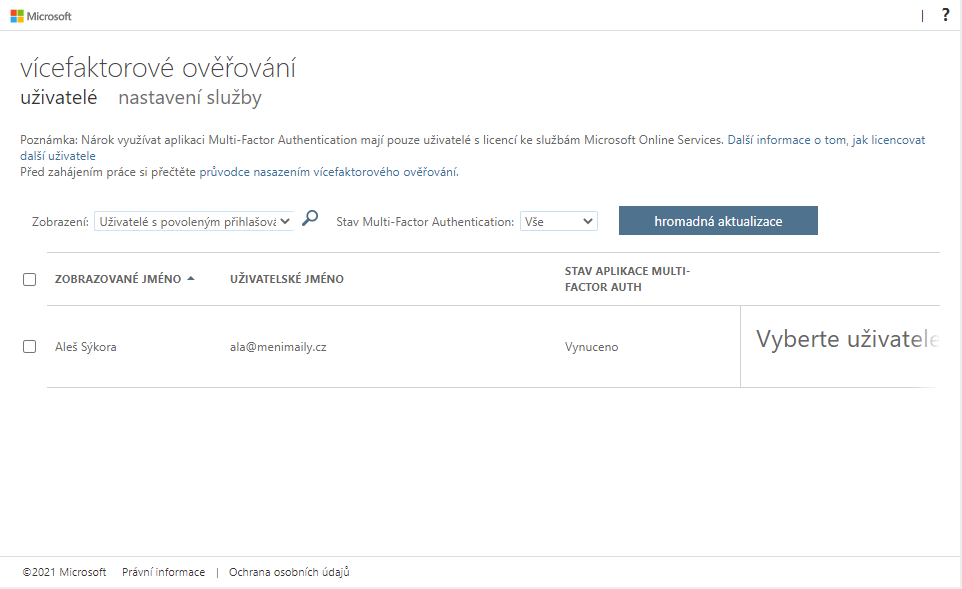962x589 pixels.
Task: Click the Stav aplikace Multi-Factor Auth header
Action: (627, 279)
